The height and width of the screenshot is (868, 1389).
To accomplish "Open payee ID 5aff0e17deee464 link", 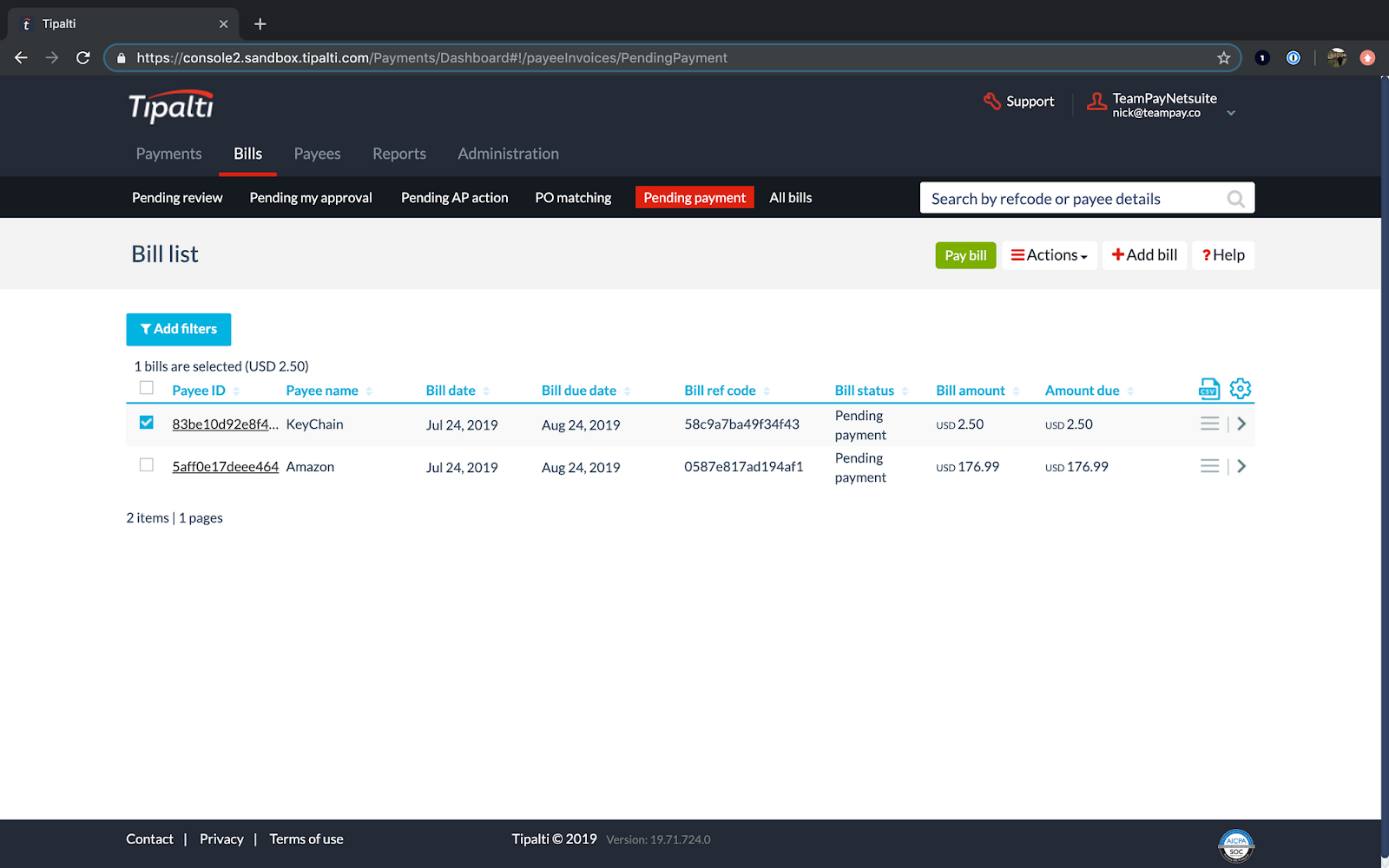I will 225,467.
